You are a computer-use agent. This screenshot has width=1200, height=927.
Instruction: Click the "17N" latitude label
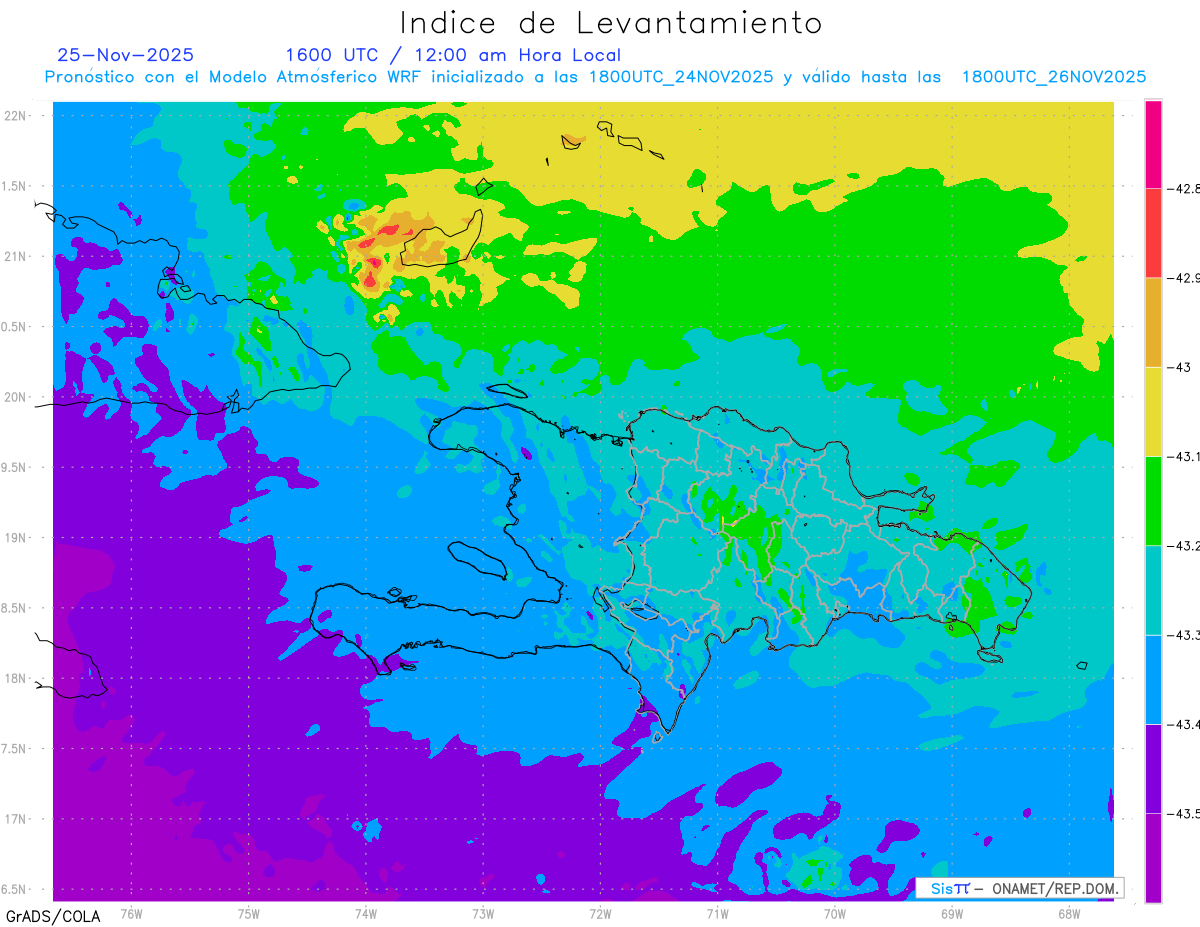point(15,819)
